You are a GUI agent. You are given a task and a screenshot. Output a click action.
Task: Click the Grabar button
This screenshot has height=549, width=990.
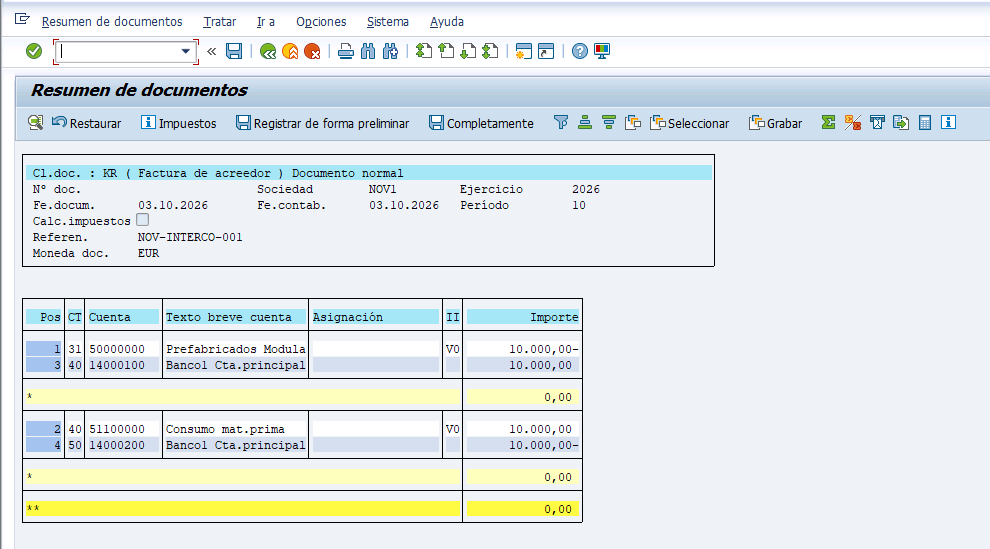(775, 123)
